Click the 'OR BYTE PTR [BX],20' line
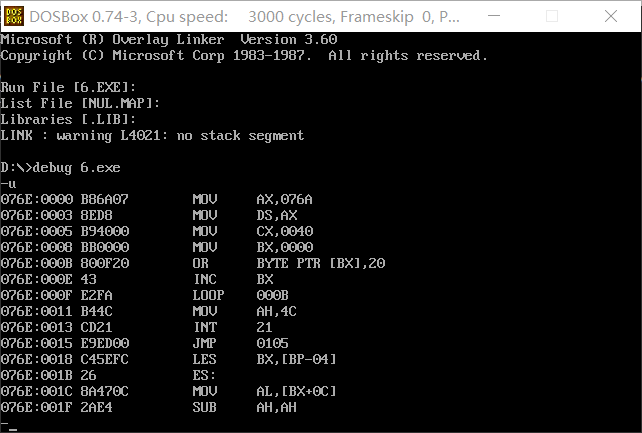The image size is (642, 433). coord(193,263)
